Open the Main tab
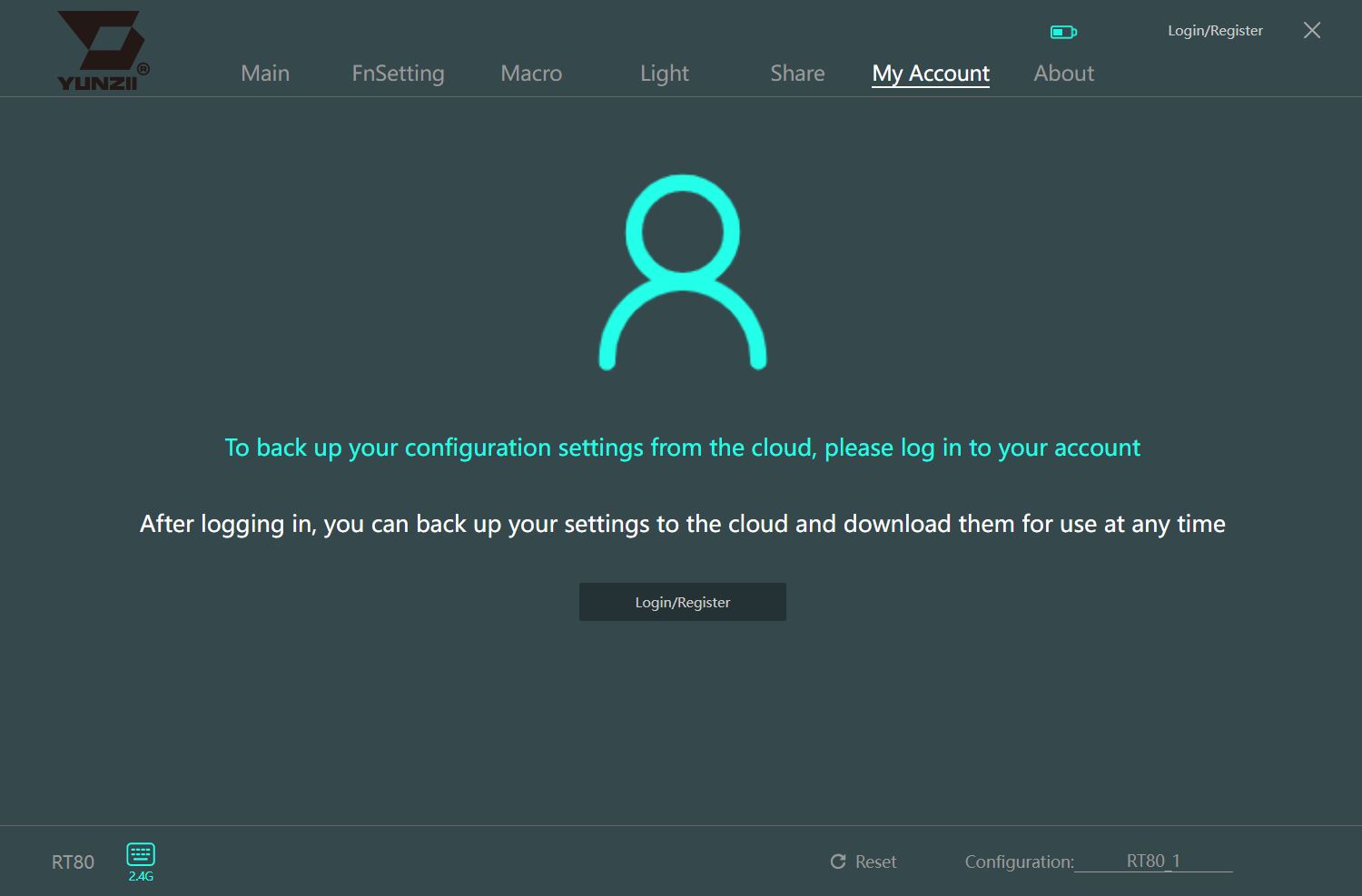1362x896 pixels. pyautogui.click(x=265, y=74)
